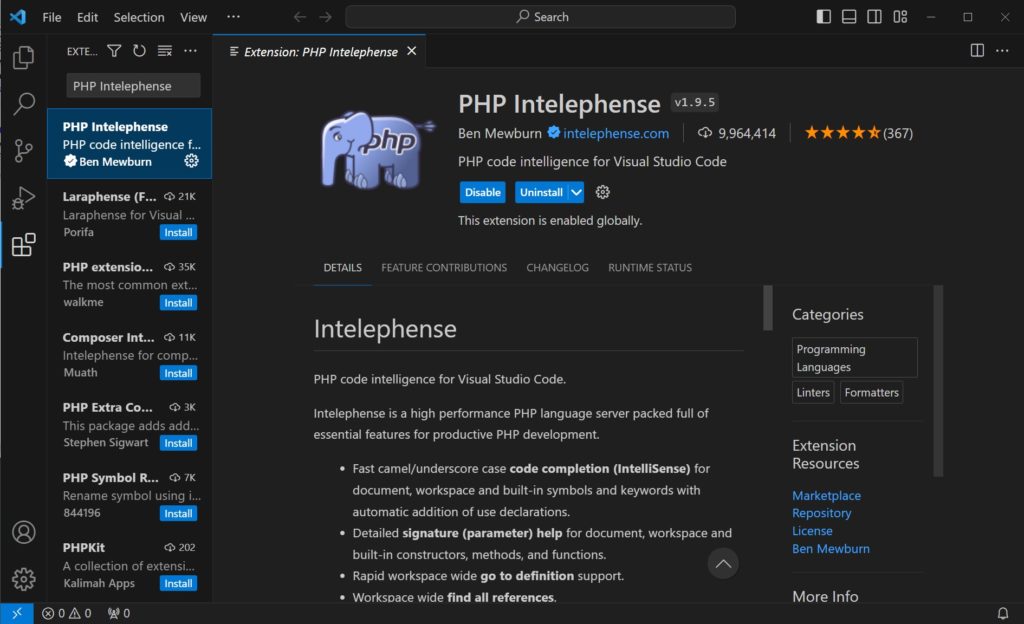Screen dimensions: 1024x624
Task: Open the Run and Debug view
Action: click(x=24, y=198)
